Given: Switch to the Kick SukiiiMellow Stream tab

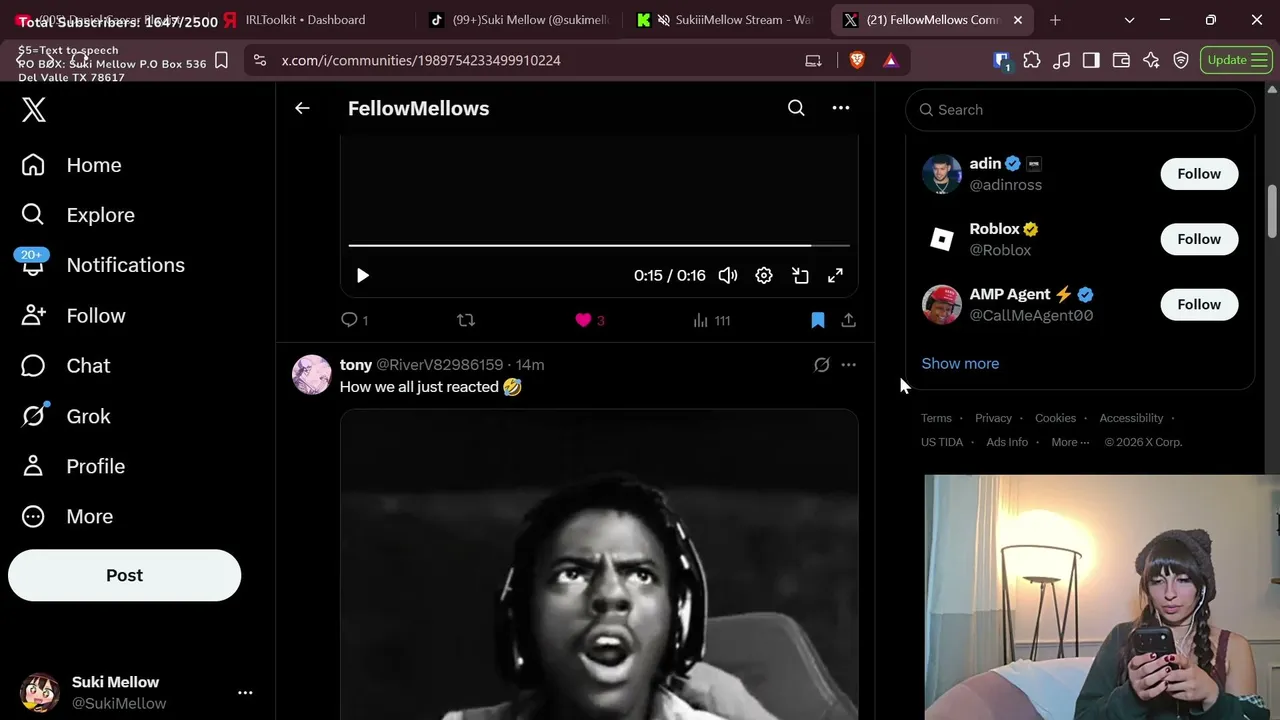Looking at the screenshot, I should coord(725,20).
